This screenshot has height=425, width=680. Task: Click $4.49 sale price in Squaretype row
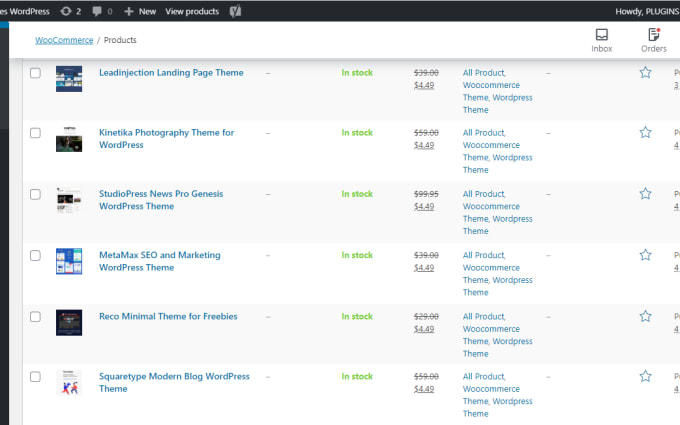tap(424, 389)
